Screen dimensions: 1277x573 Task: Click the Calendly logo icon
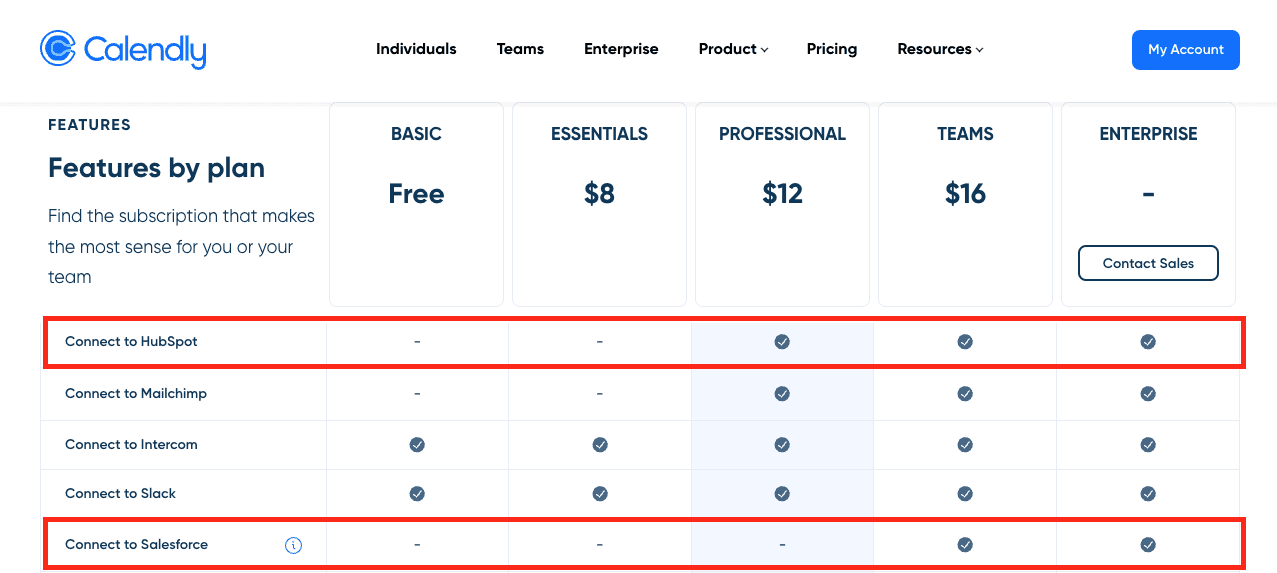[58, 49]
